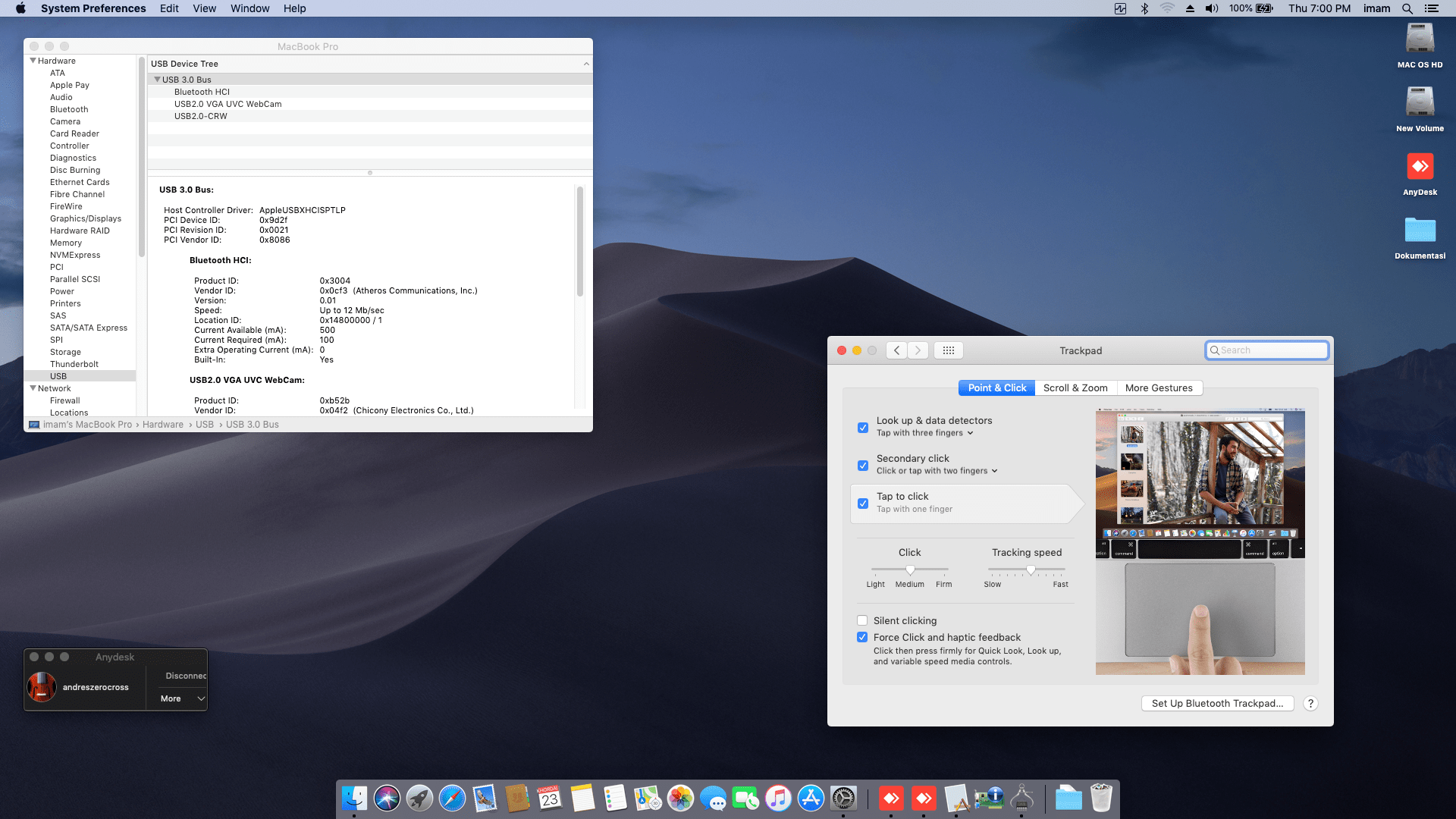Screen dimensions: 1456x819
Task: Click the USB Device Tree header chevron
Action: tap(585, 64)
